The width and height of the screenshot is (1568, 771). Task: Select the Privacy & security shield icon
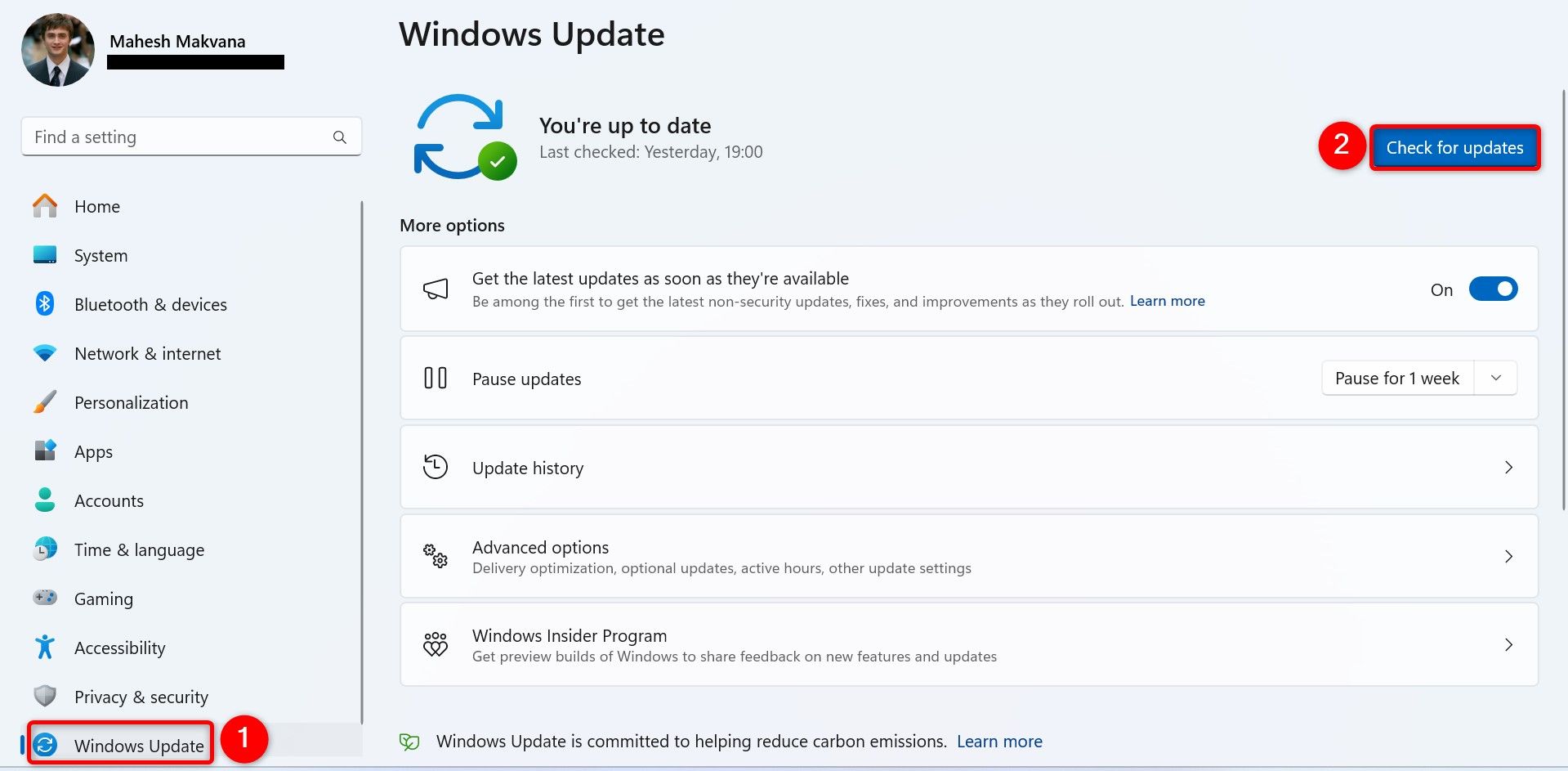45,697
